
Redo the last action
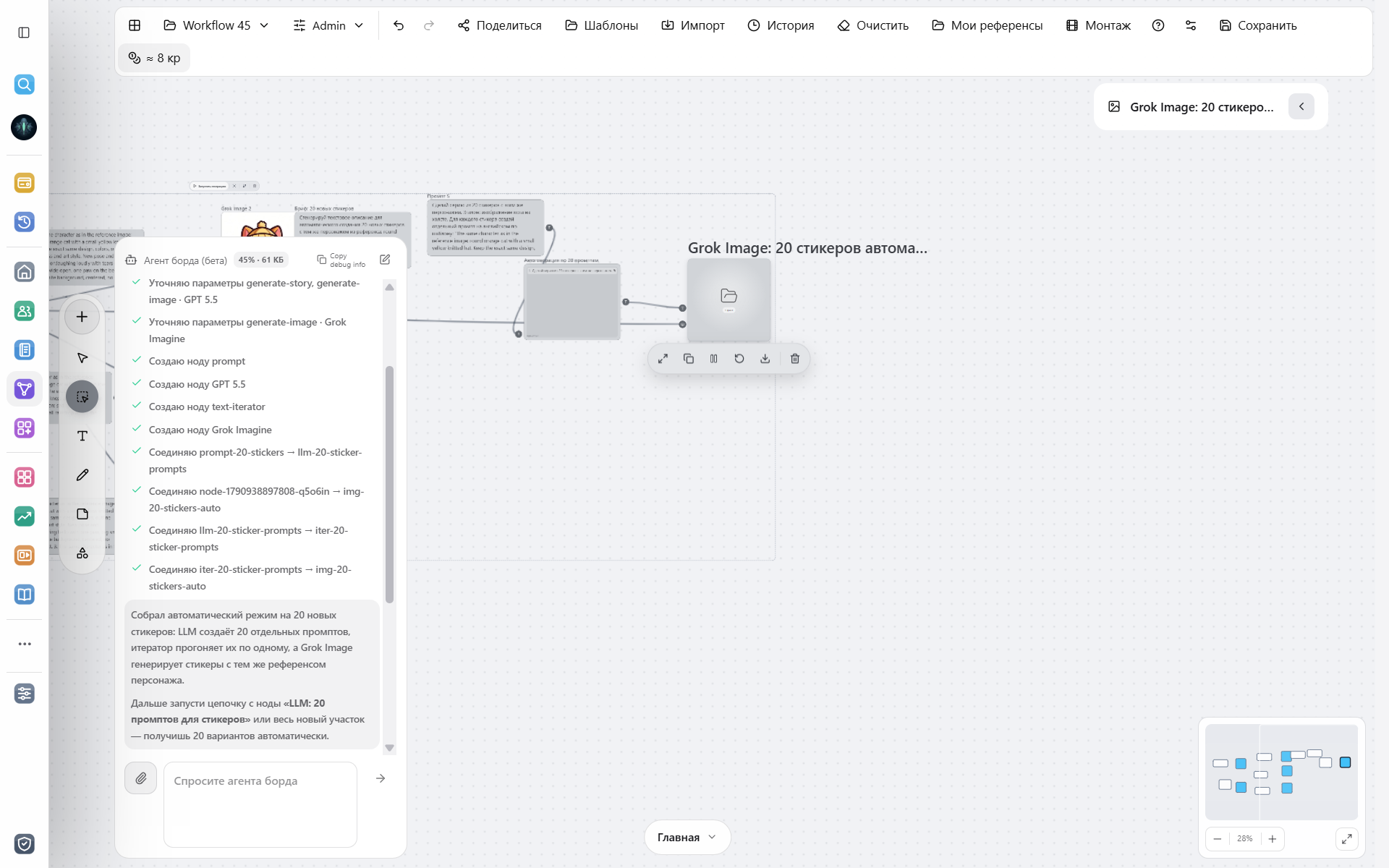click(x=429, y=25)
